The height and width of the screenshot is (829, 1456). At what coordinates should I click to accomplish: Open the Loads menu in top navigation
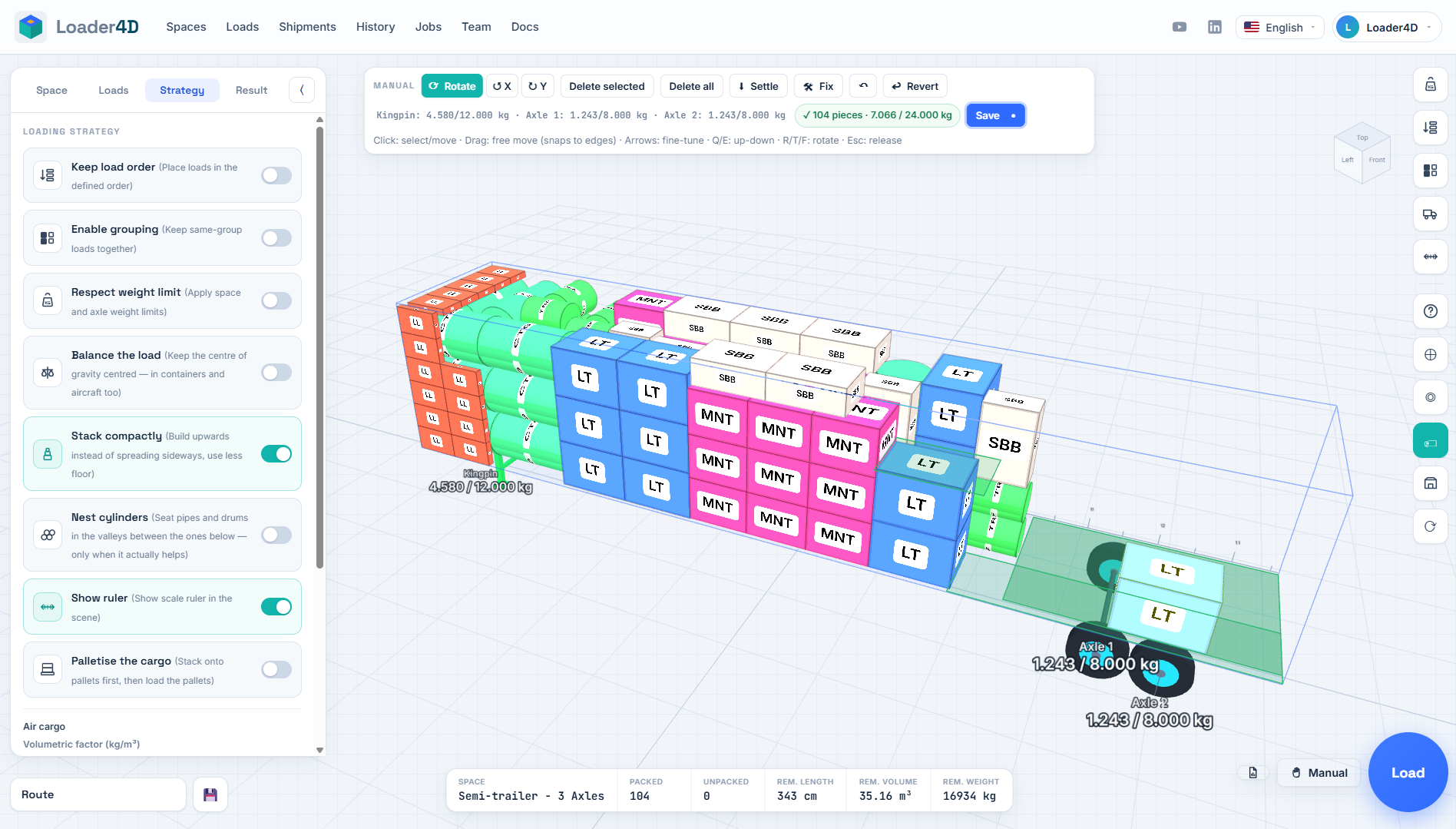click(243, 27)
